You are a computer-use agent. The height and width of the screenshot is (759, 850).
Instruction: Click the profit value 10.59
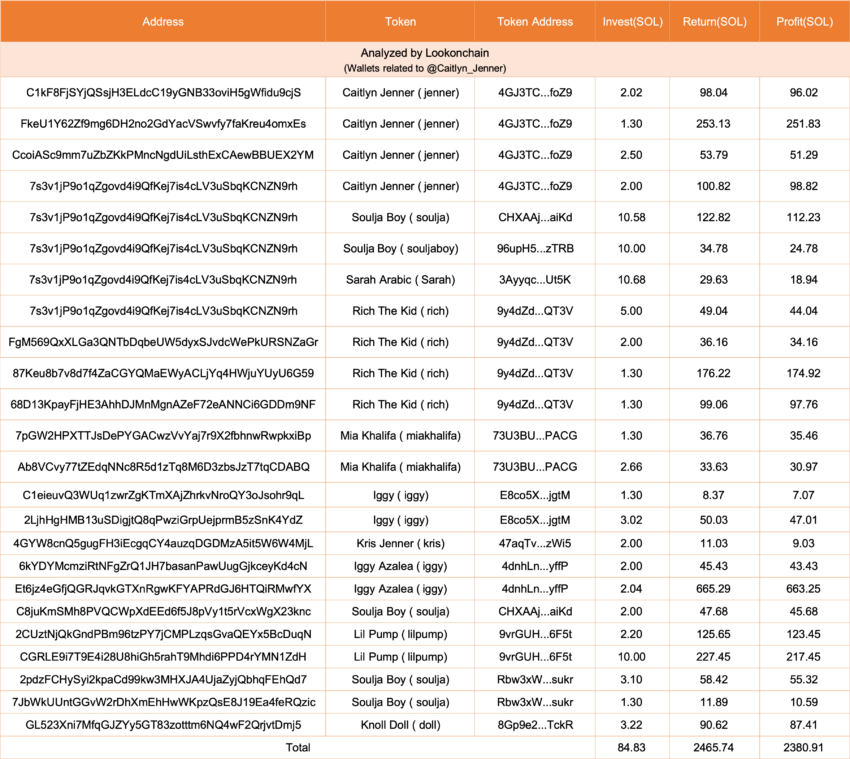click(x=803, y=703)
